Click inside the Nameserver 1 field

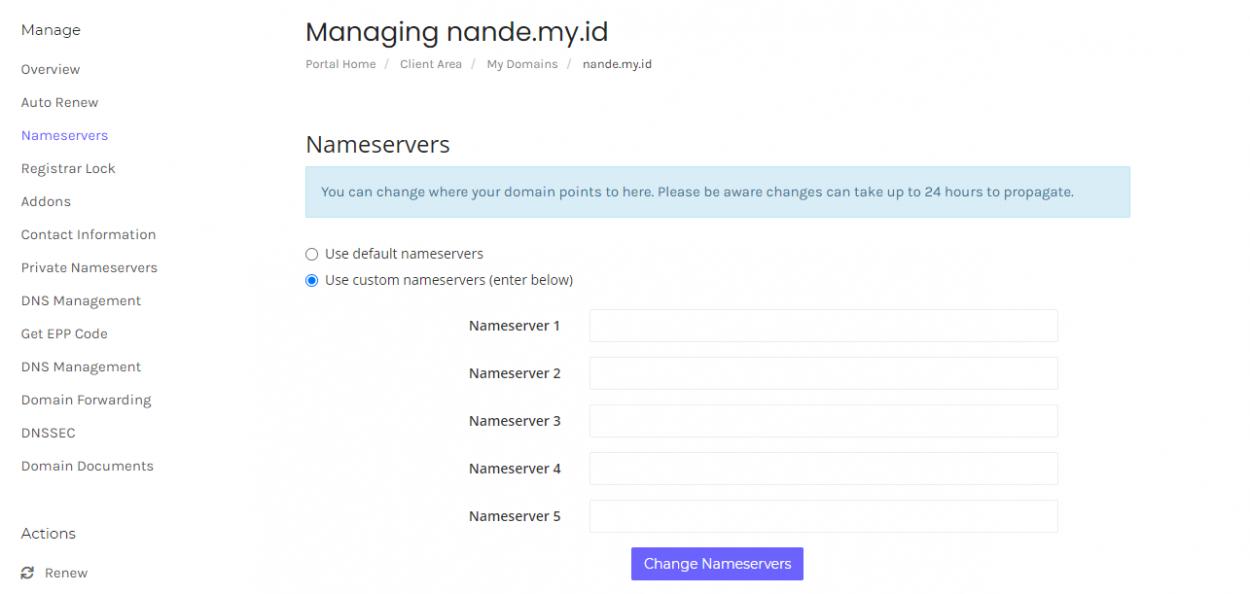[x=822, y=325]
